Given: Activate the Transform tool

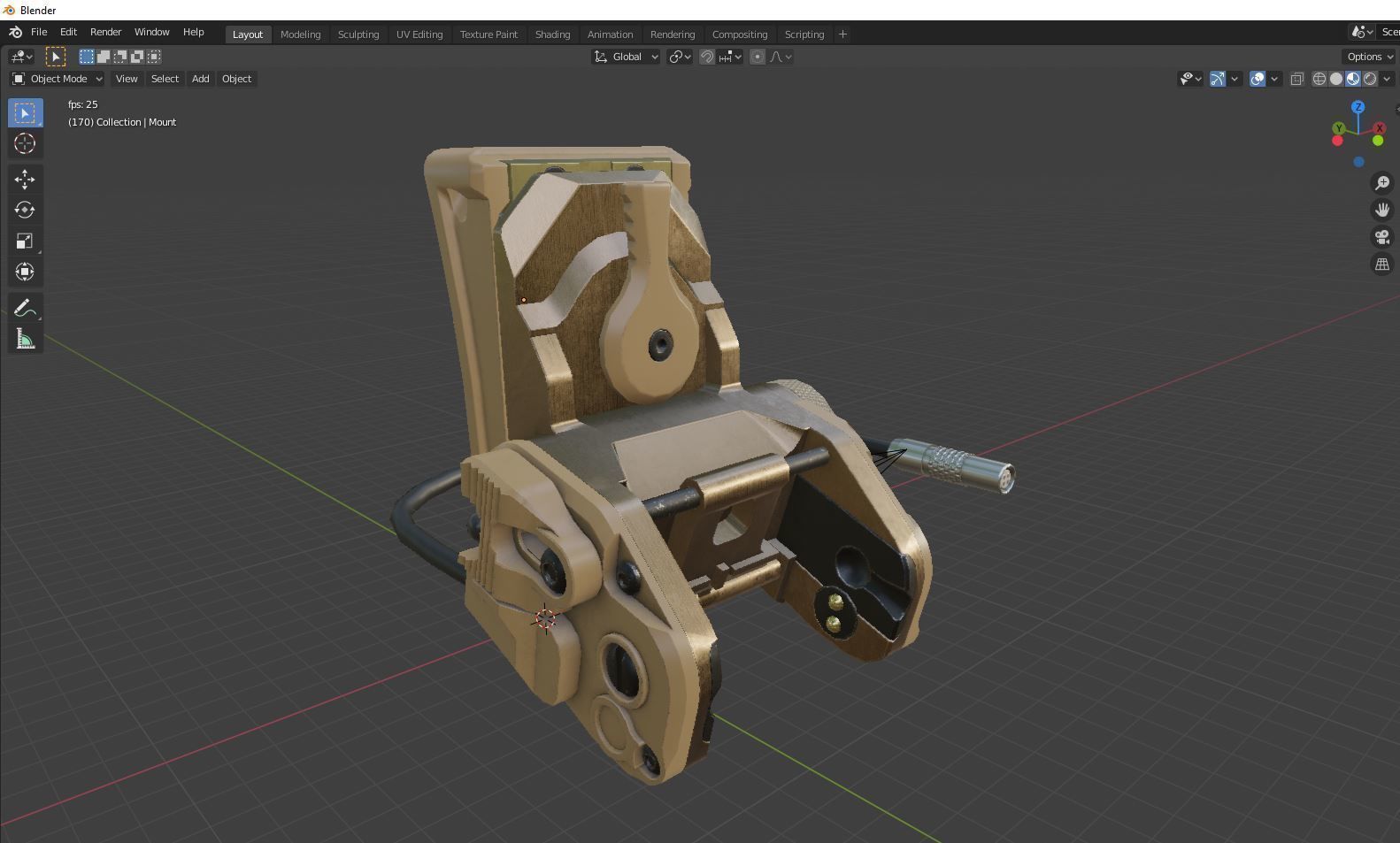Looking at the screenshot, I should click(x=25, y=272).
